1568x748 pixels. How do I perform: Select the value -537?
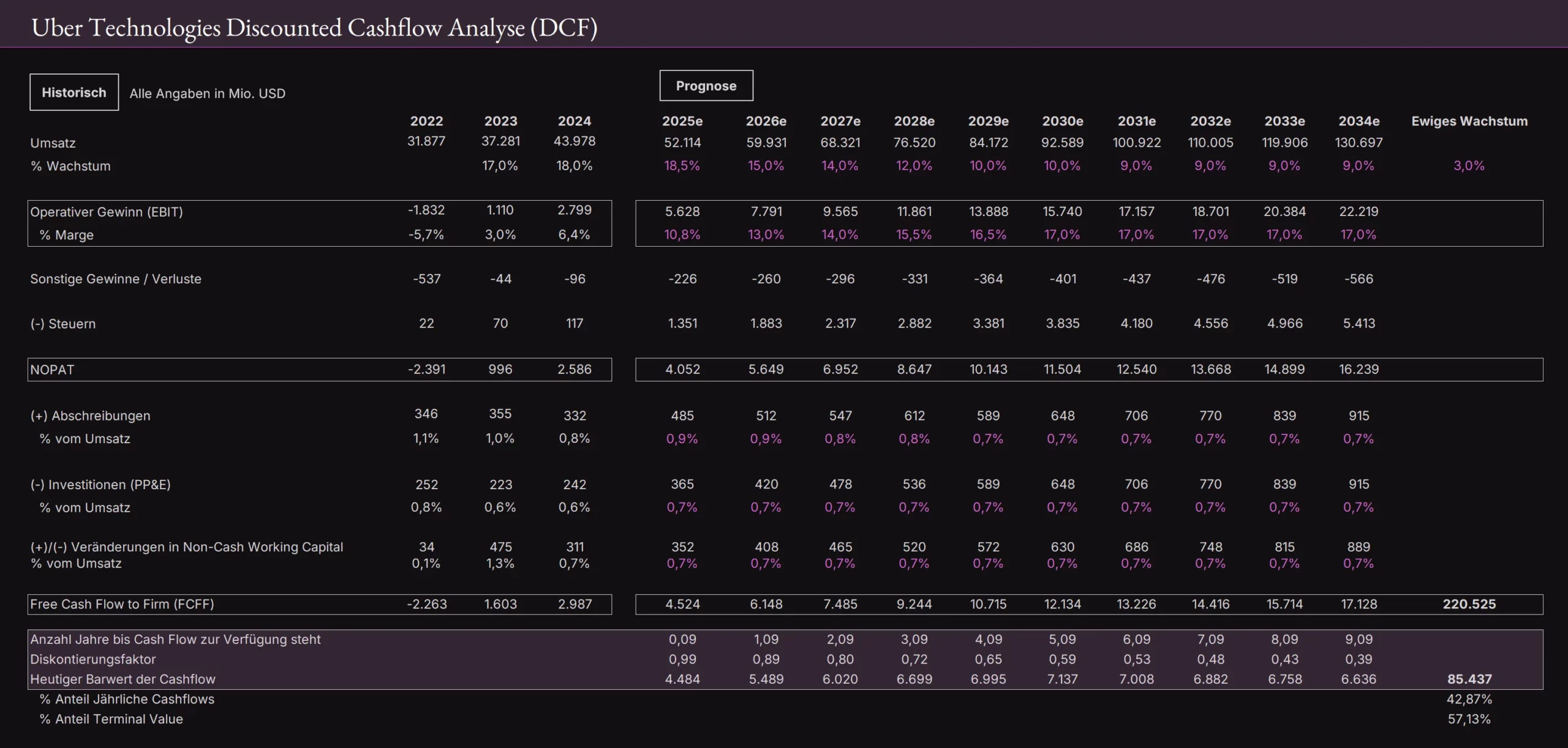point(426,279)
